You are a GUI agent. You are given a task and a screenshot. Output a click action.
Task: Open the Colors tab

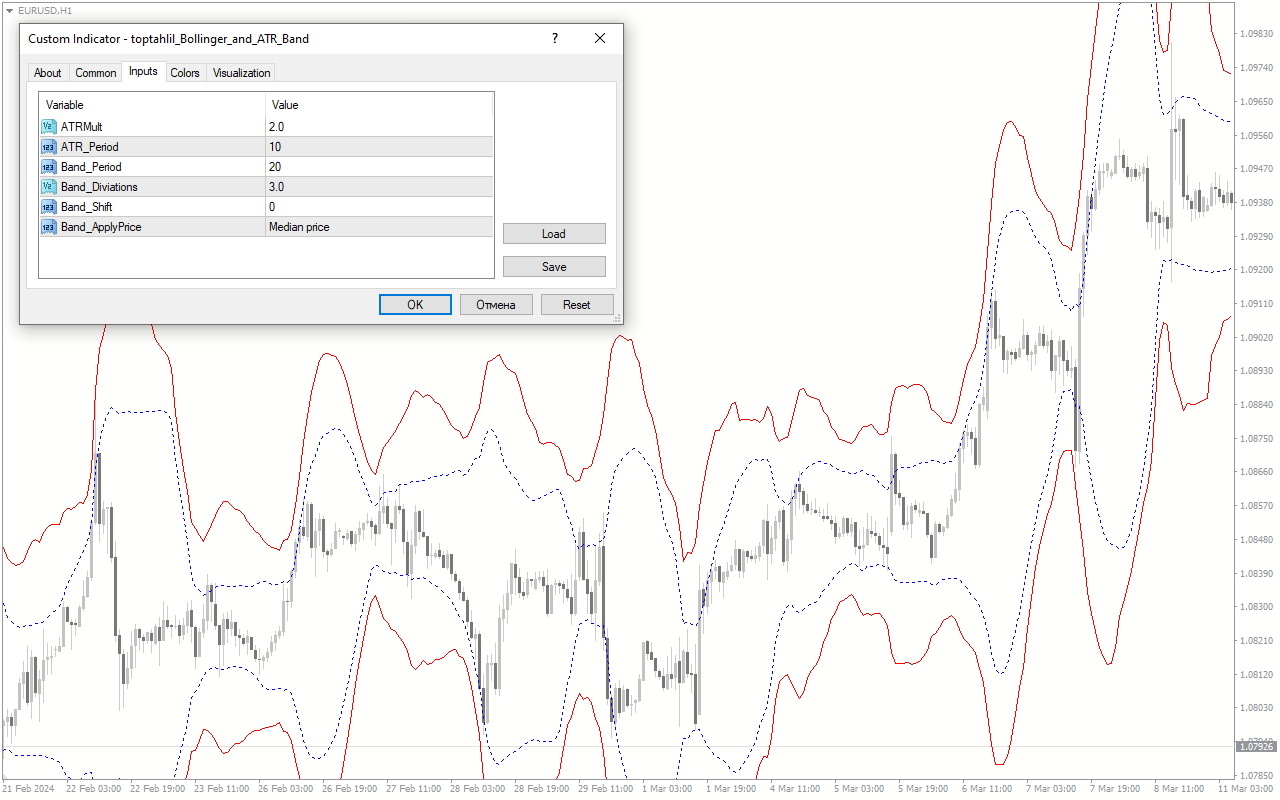[x=185, y=73]
